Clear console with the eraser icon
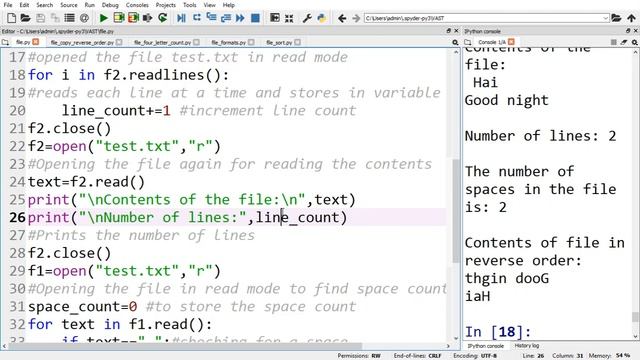640x360 pixels. coord(624,42)
